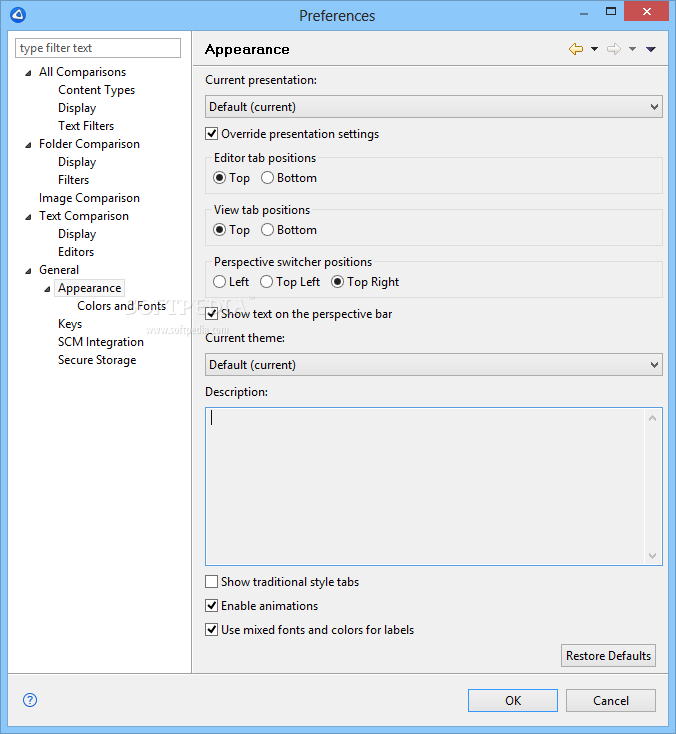Select Colors and Fonts tree item
The image size is (676, 734).
pos(122,306)
